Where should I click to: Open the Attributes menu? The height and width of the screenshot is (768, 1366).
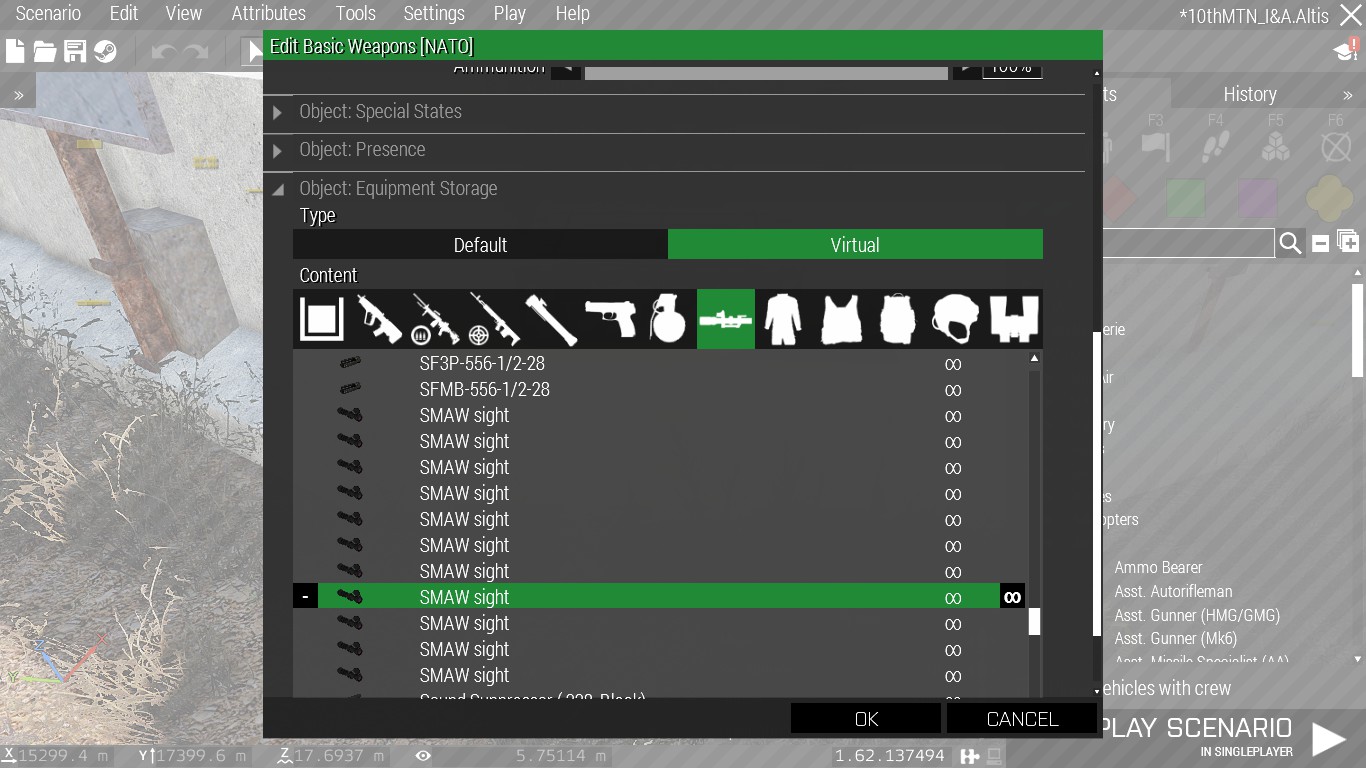(269, 14)
